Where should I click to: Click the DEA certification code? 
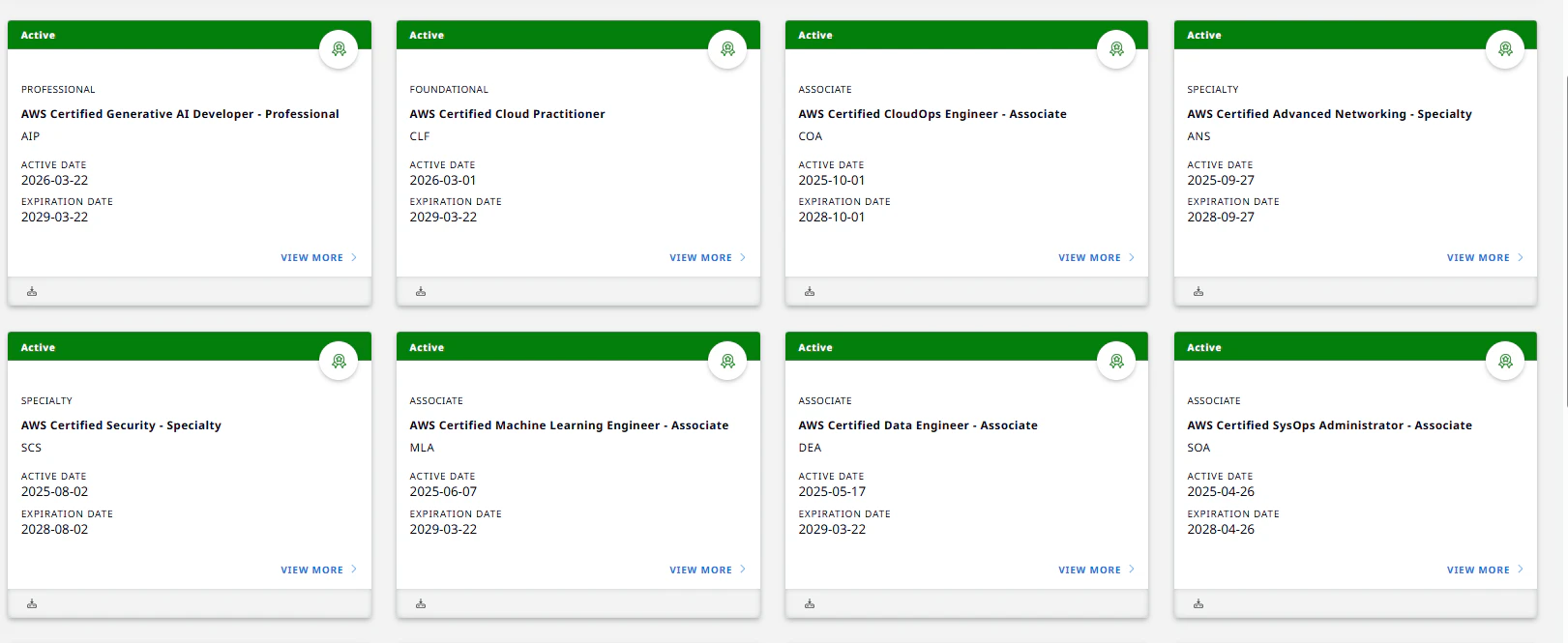tap(810, 448)
